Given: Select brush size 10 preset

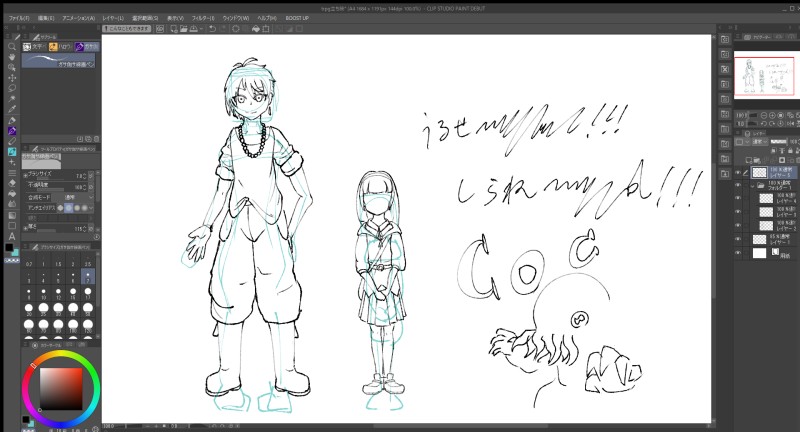Looking at the screenshot, I should click(43, 293).
